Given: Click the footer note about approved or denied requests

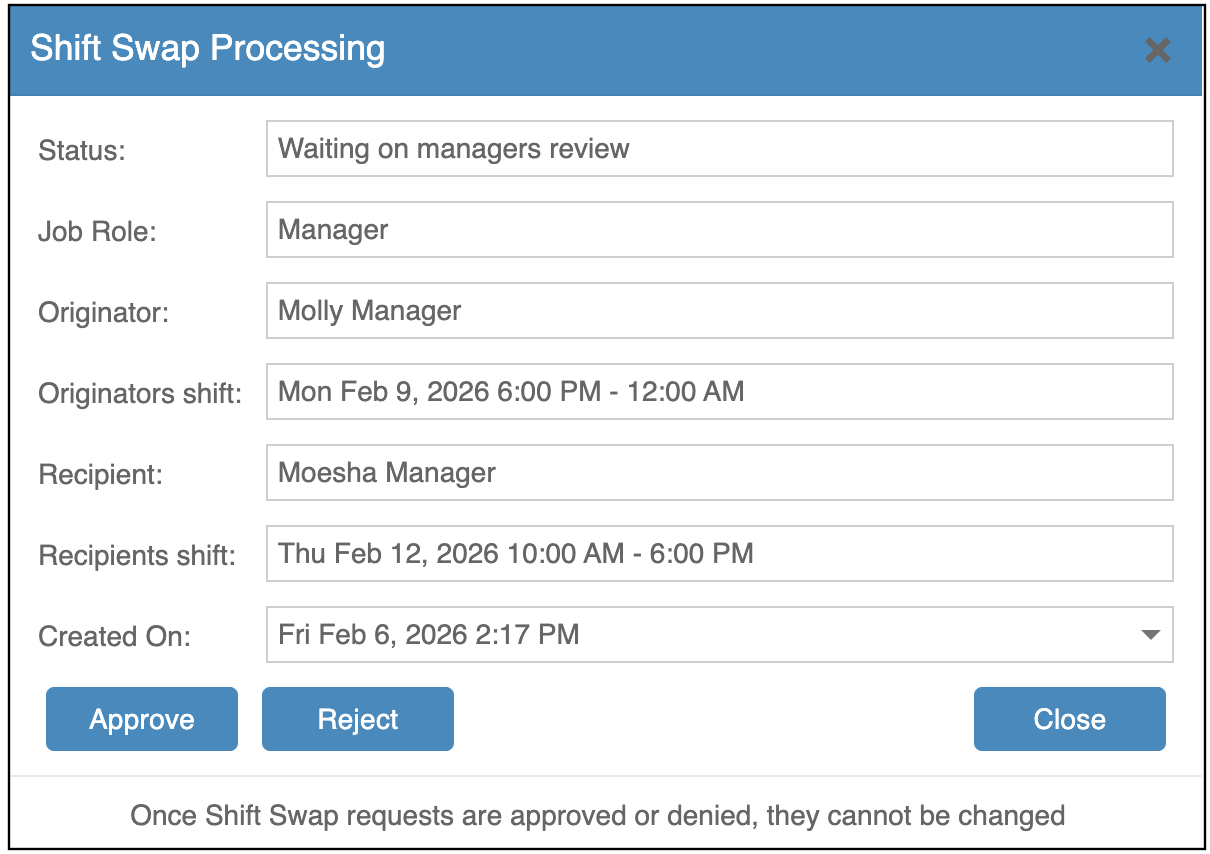Looking at the screenshot, I should 597,816.
